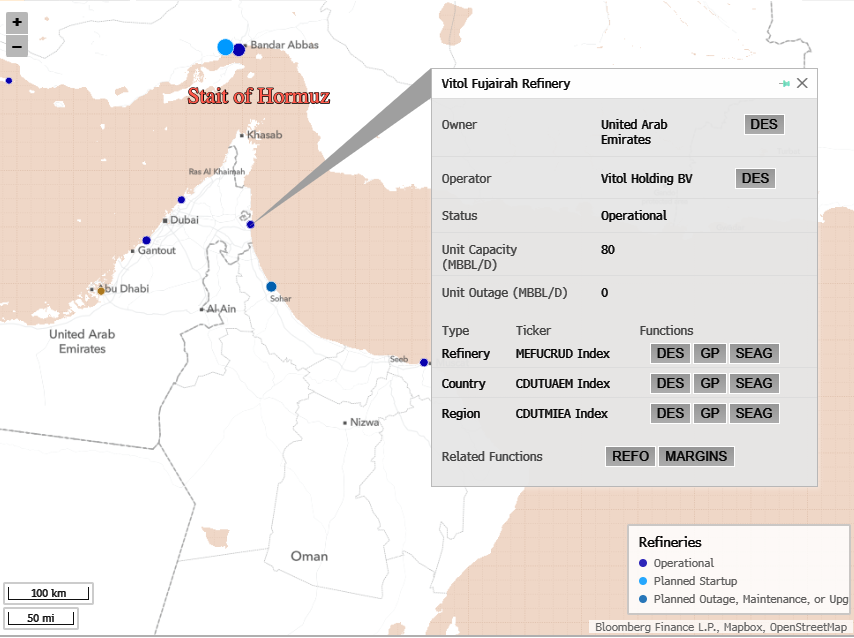
Task: Click the orange marker at Abu Dhabi
Action: 100,290
